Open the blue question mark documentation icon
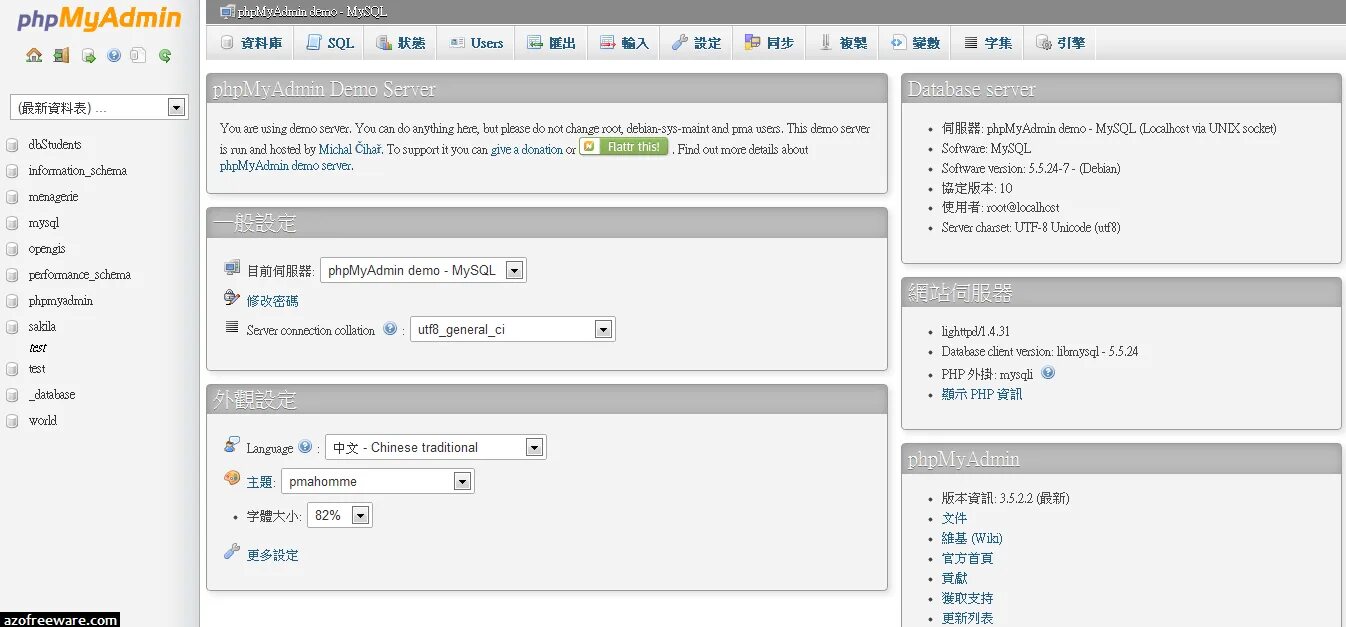The image size is (1346, 627). click(x=114, y=56)
